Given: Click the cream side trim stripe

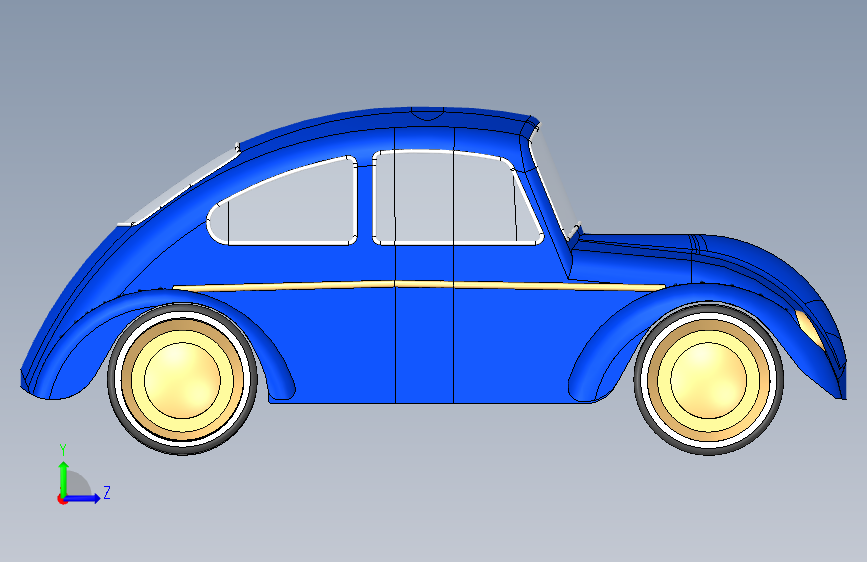Looking at the screenshot, I should tap(419, 285).
